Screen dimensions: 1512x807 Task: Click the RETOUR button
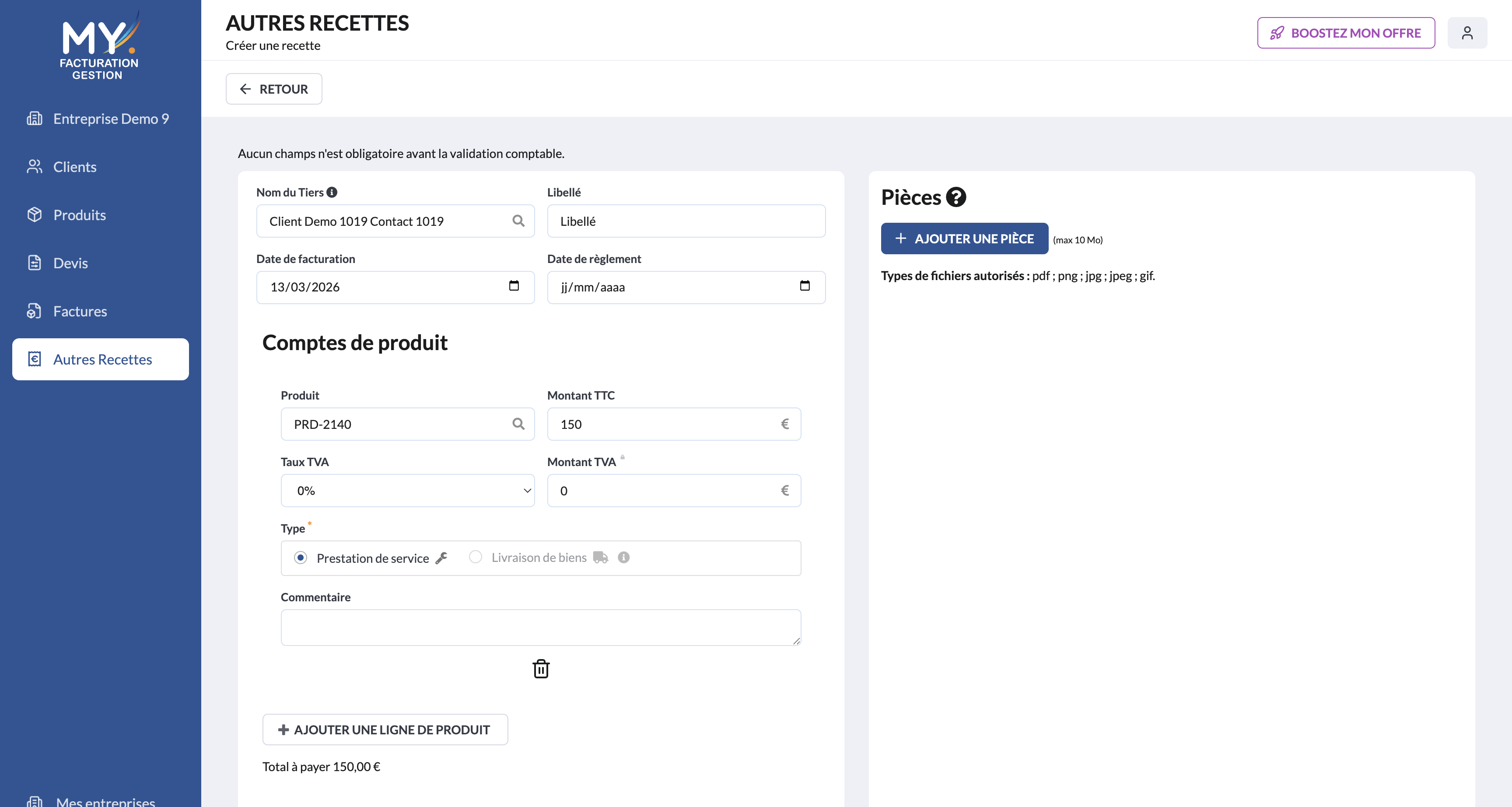273,89
